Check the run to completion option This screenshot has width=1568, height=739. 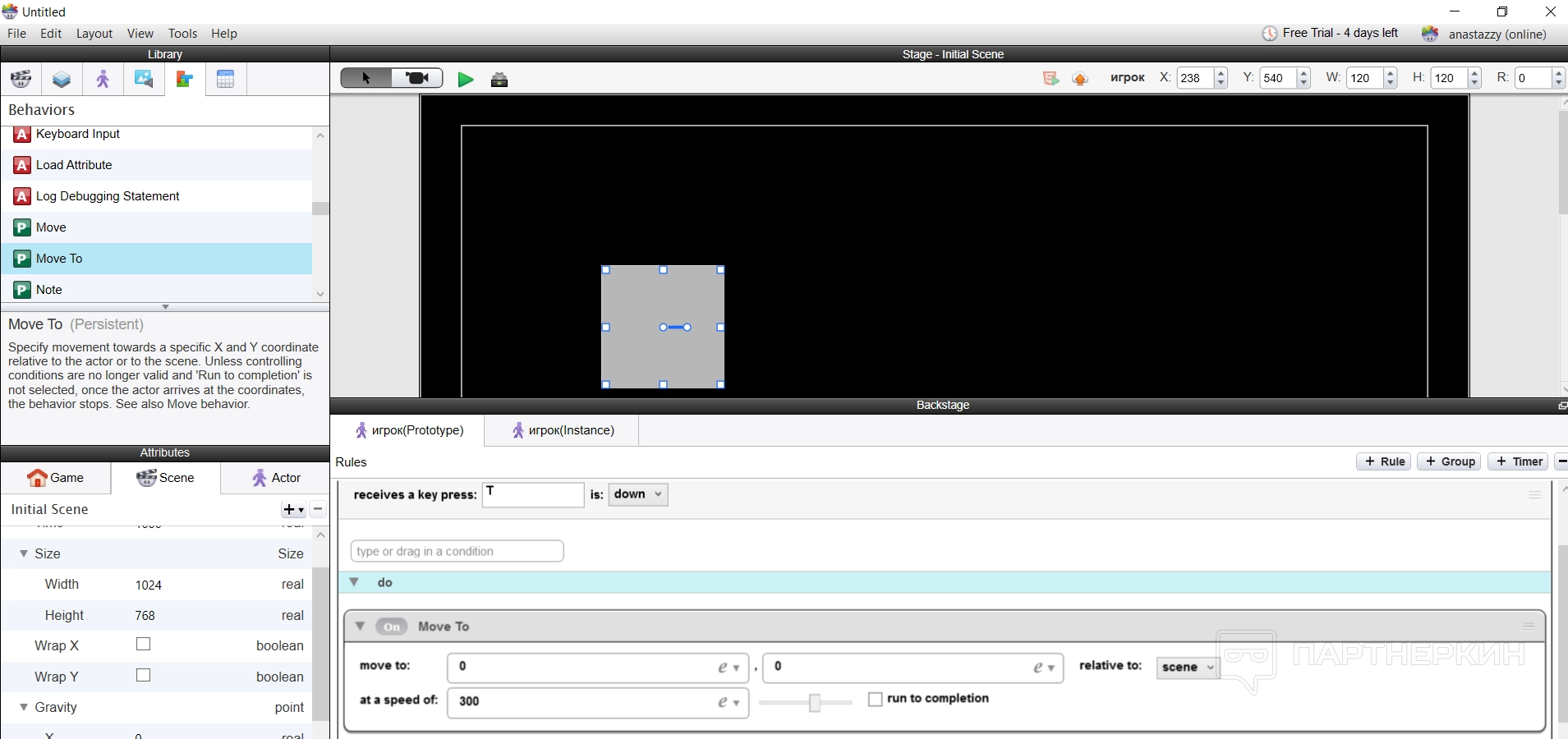point(876,699)
